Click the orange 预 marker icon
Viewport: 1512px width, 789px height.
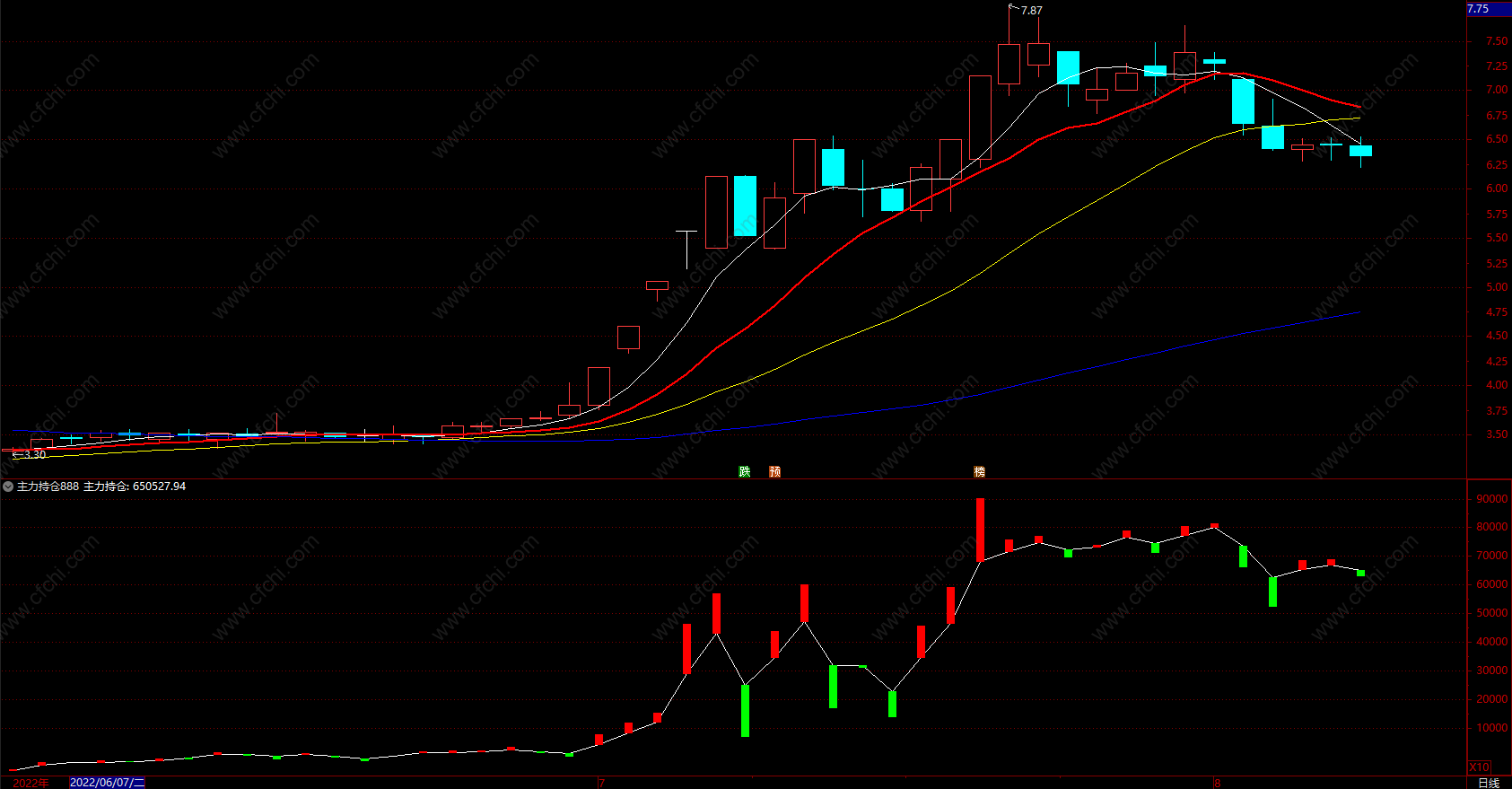coord(775,471)
